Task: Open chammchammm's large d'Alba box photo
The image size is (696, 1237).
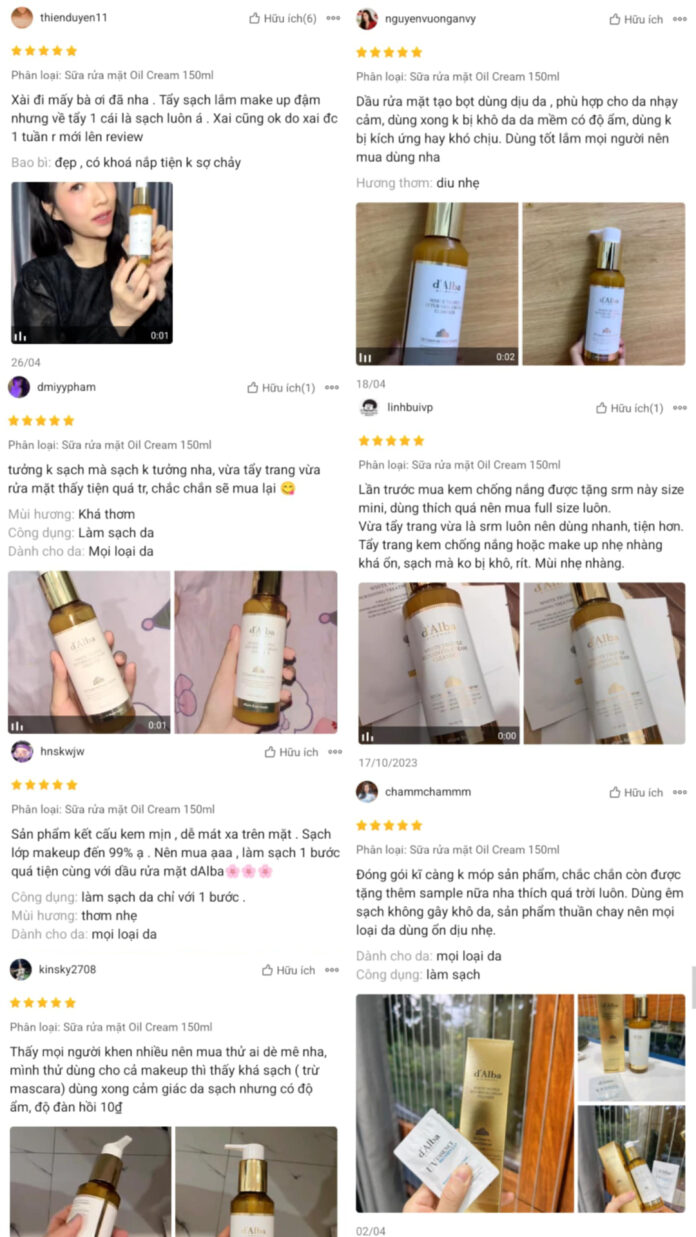Action: 465,1103
